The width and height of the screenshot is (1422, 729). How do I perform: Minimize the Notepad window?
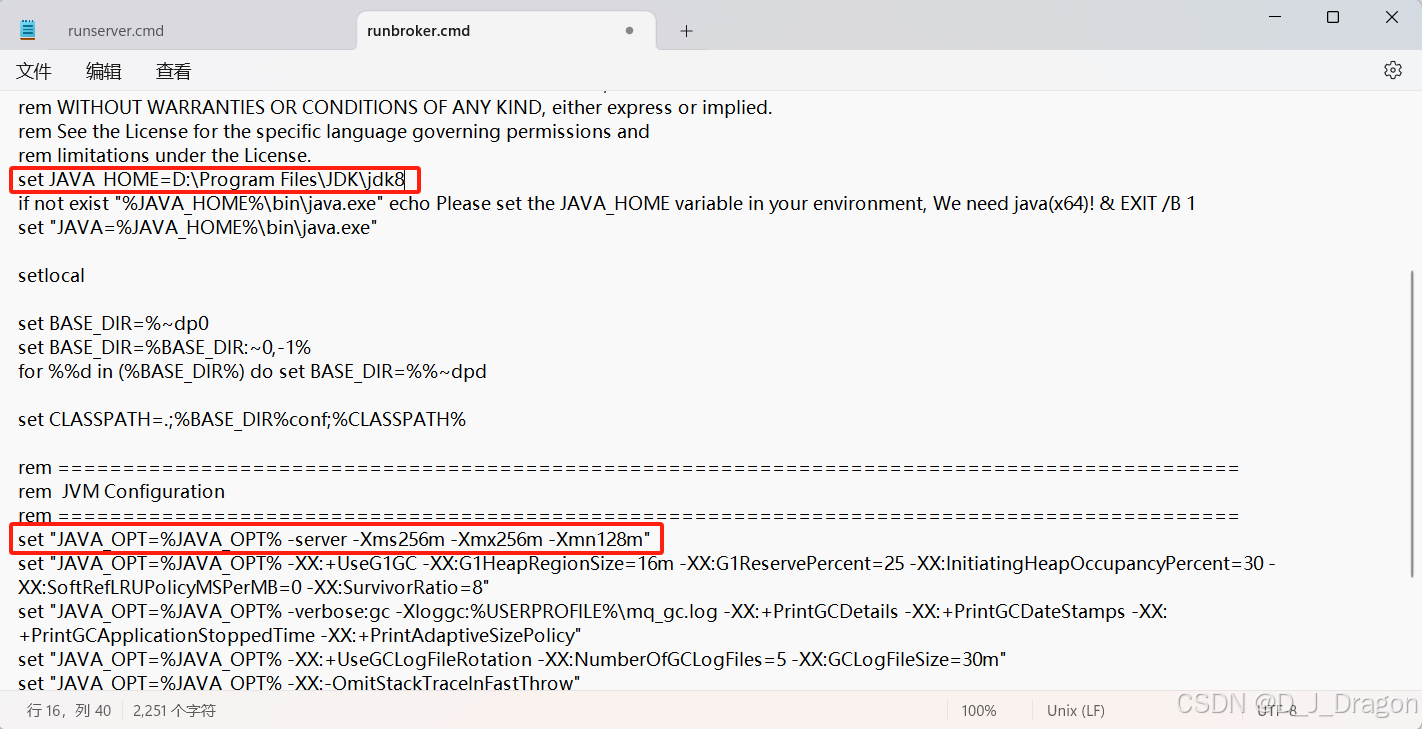(x=1274, y=17)
